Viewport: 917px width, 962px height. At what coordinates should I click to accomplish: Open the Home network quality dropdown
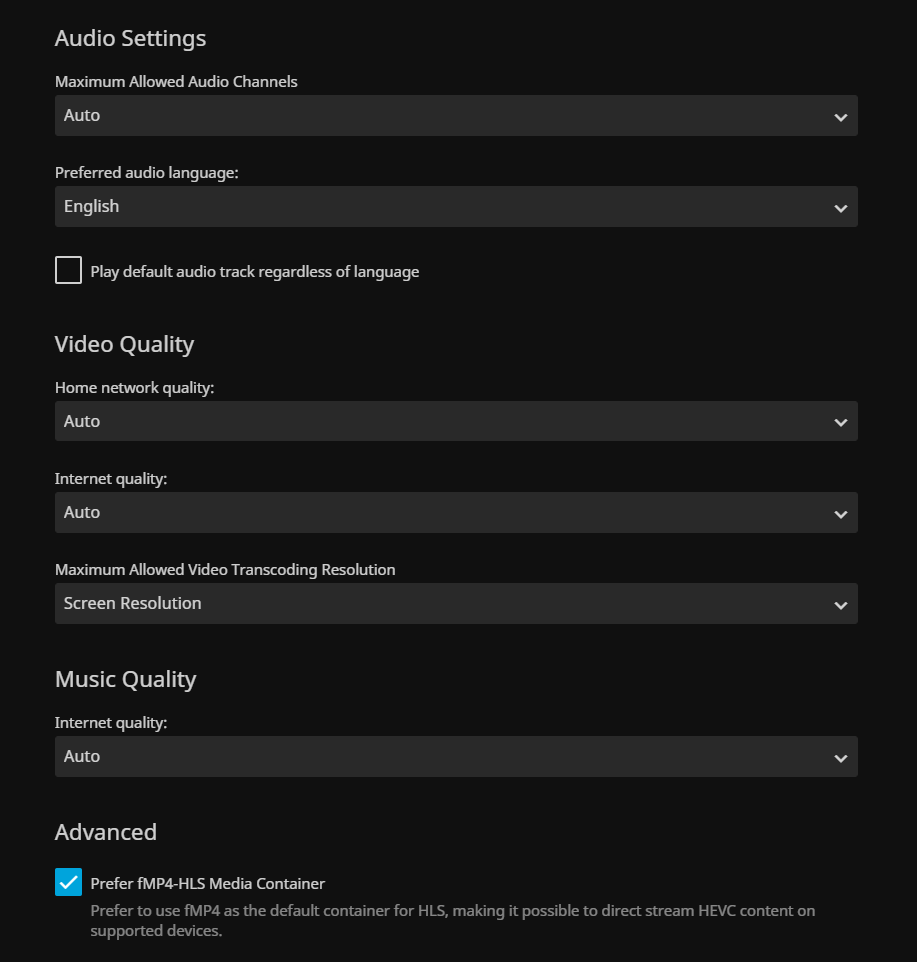click(440, 422)
